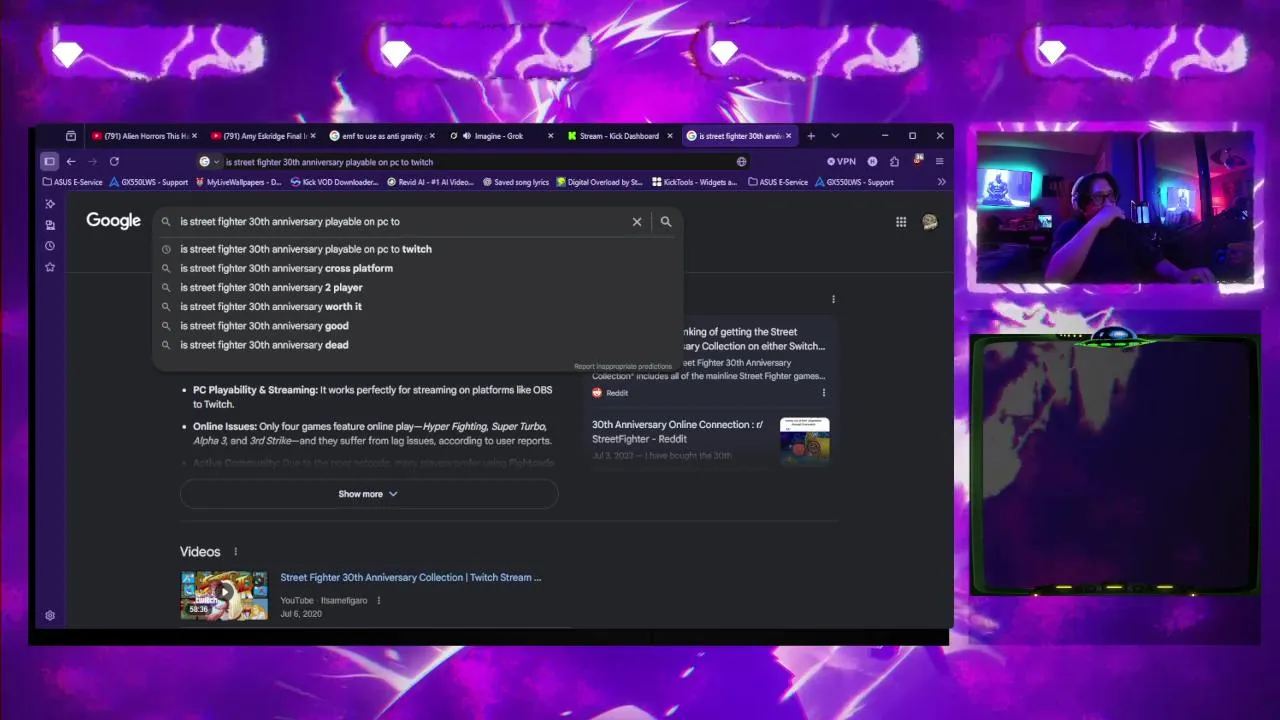
Task: Open the History sidebar icon
Action: 50,246
